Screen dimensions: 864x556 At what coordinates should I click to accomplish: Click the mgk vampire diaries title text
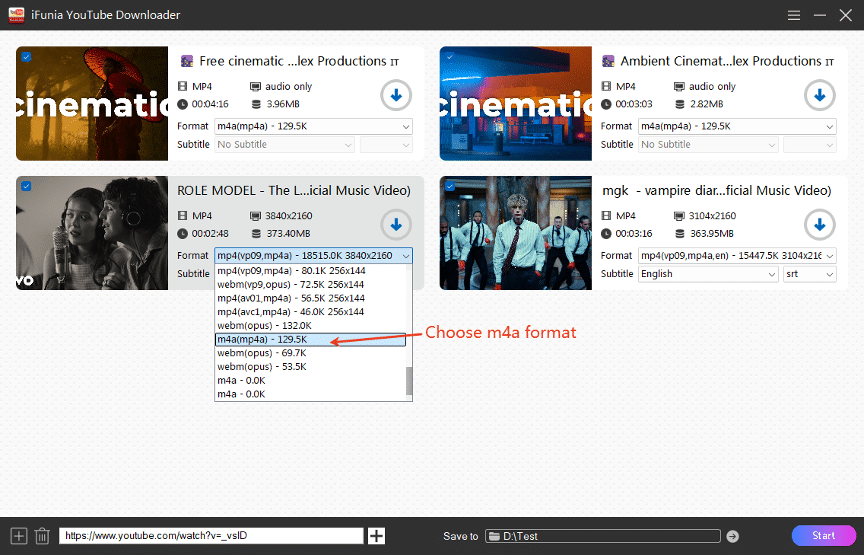point(716,191)
